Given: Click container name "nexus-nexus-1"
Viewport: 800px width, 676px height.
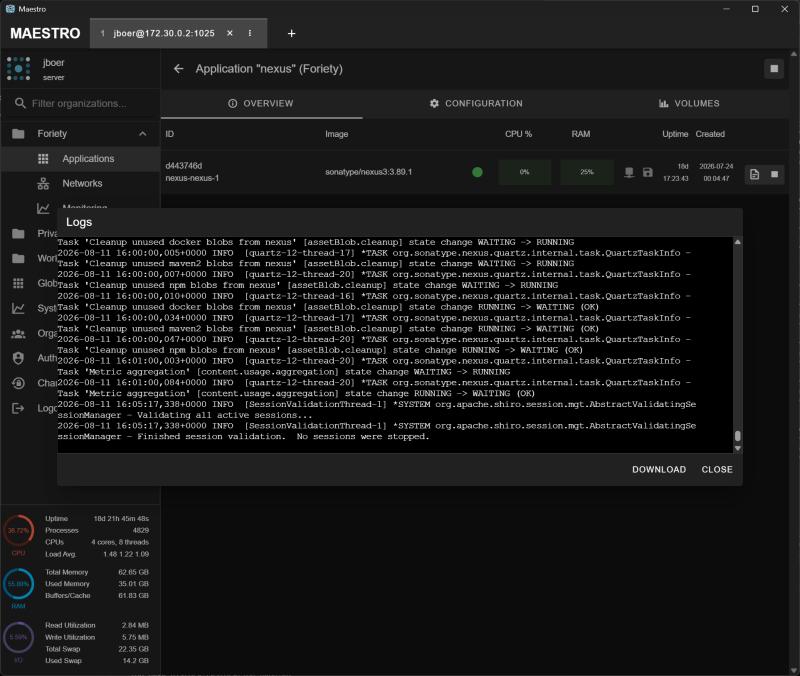Looking at the screenshot, I should coord(192,178).
